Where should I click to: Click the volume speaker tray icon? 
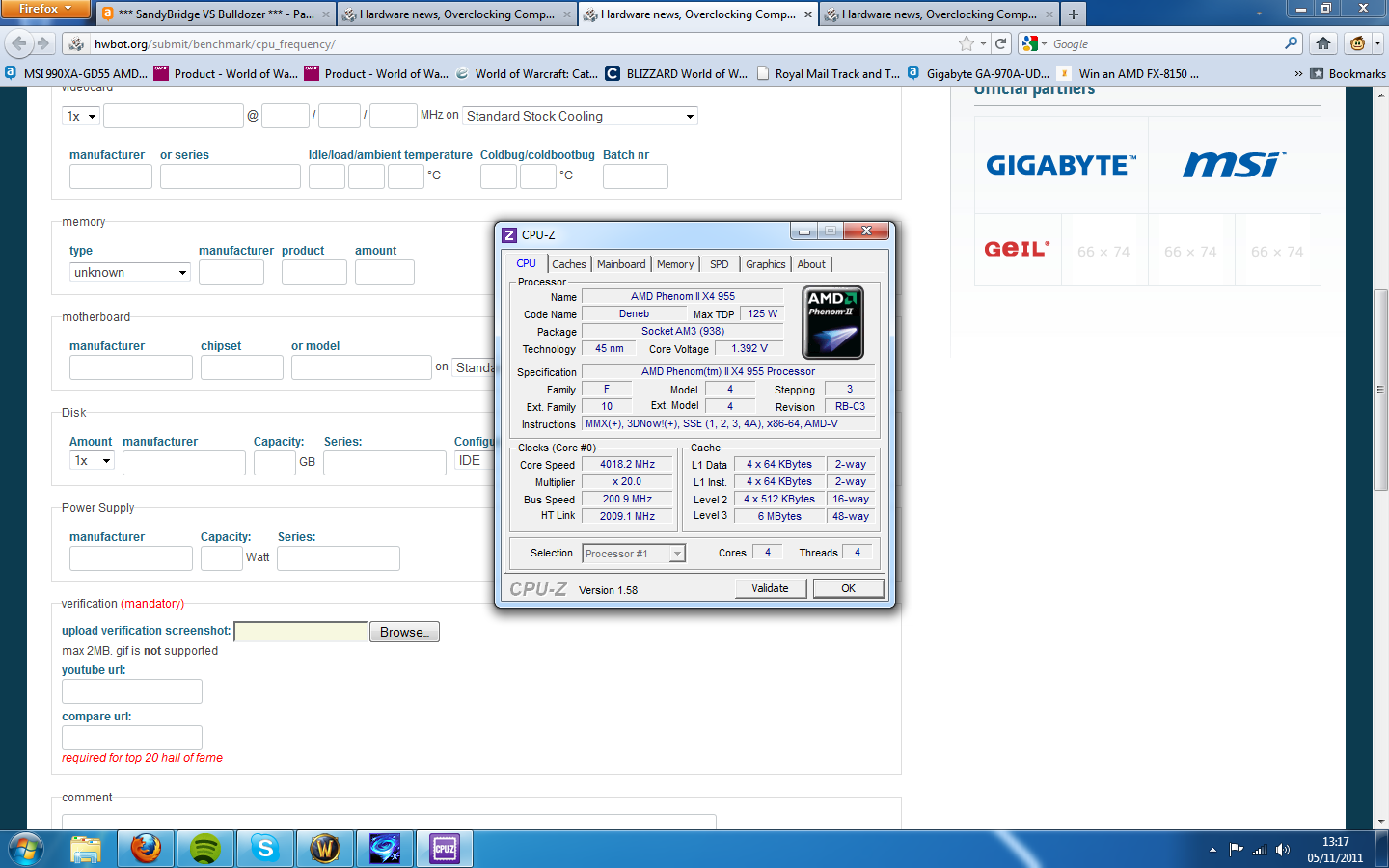1282,850
